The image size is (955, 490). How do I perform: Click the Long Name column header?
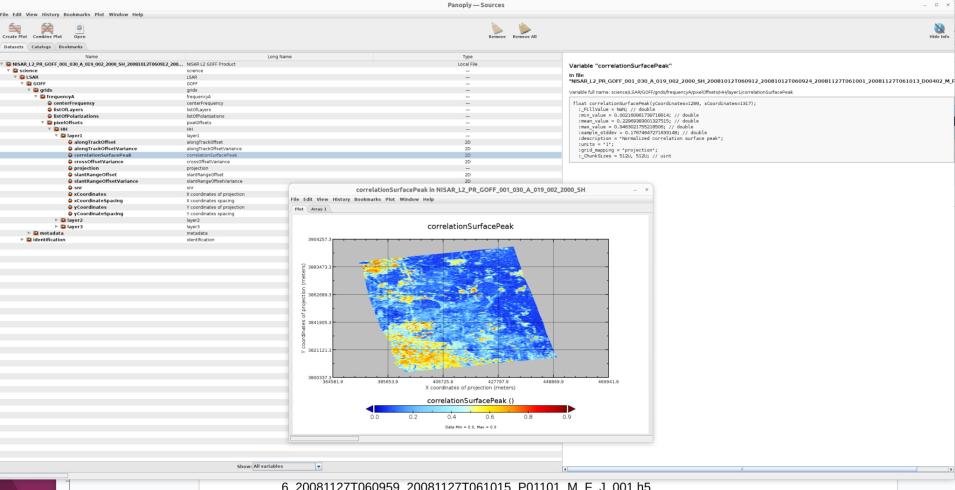[280, 57]
